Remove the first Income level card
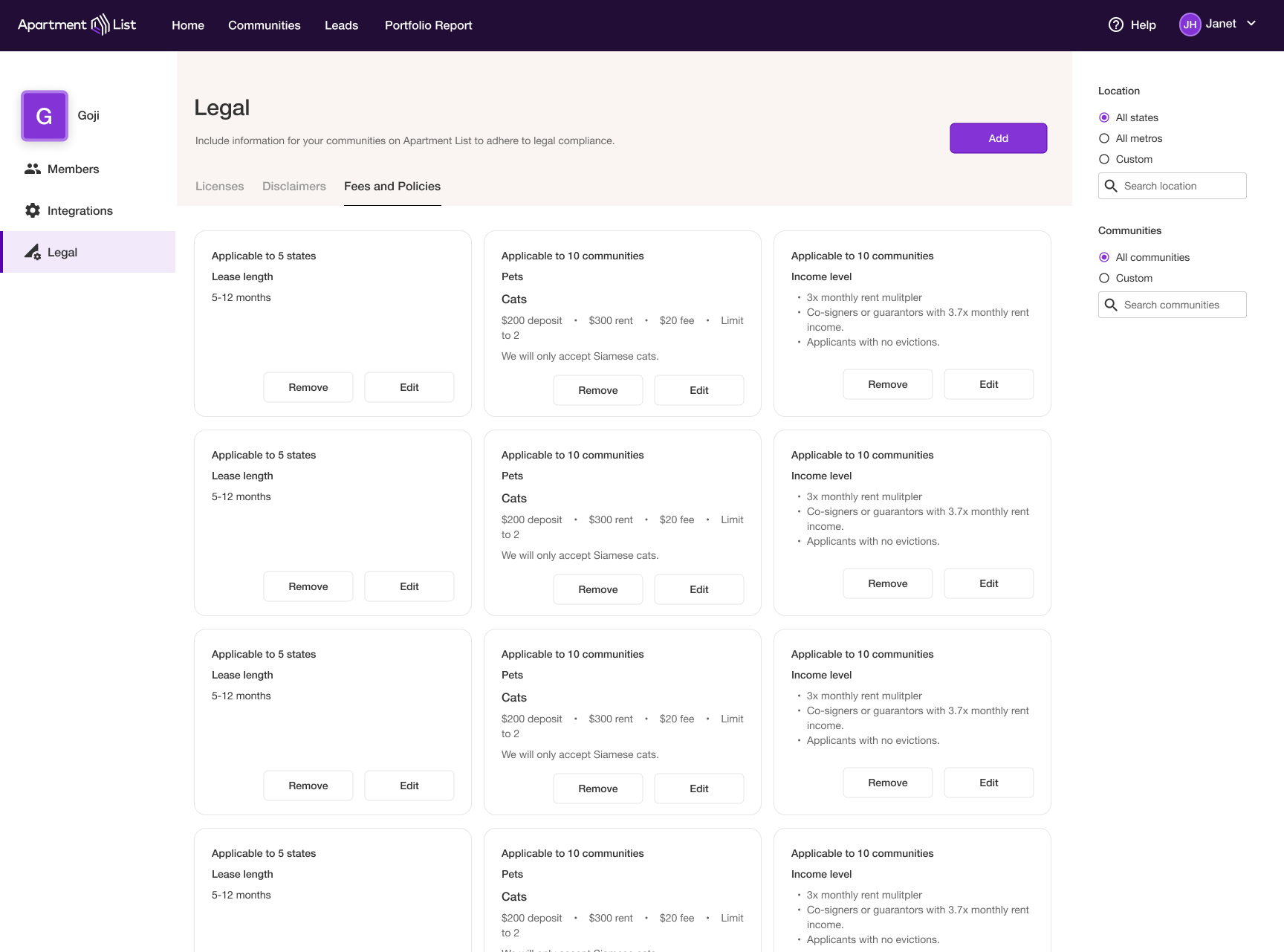 [888, 384]
